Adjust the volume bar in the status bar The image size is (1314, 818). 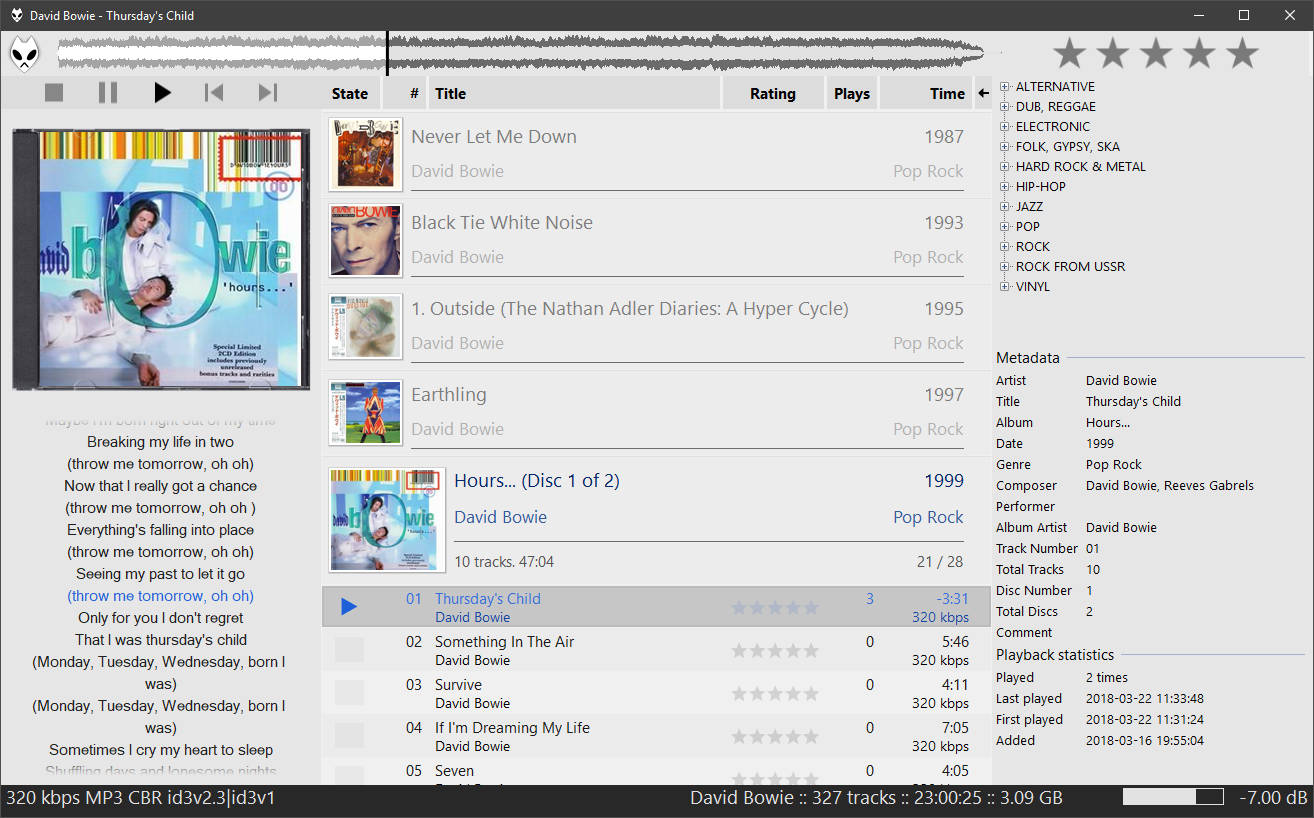pos(1173,797)
